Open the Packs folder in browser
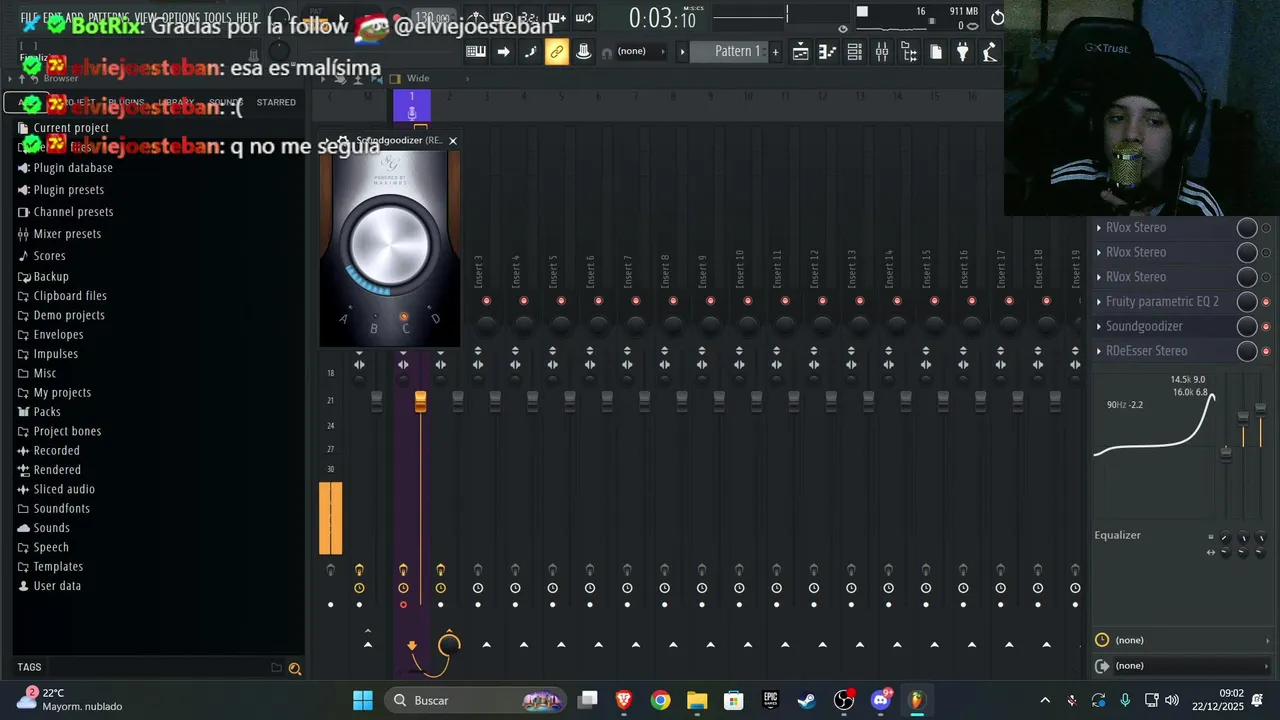The width and height of the screenshot is (1280, 720). tap(47, 412)
